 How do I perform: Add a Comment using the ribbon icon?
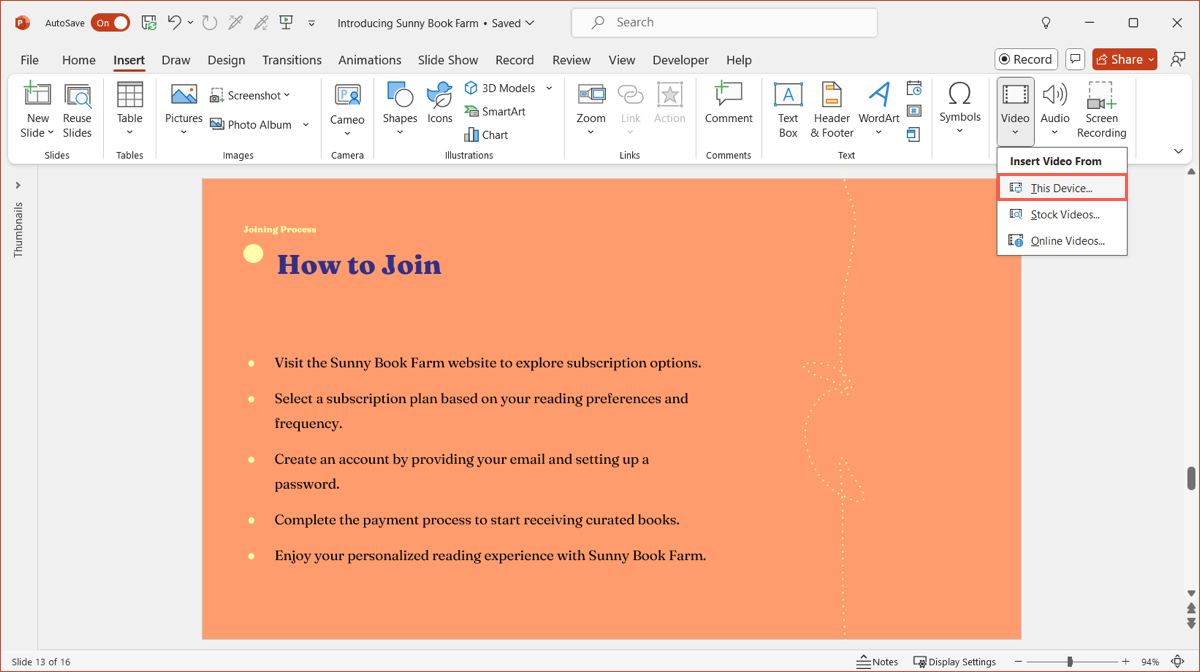(x=728, y=95)
